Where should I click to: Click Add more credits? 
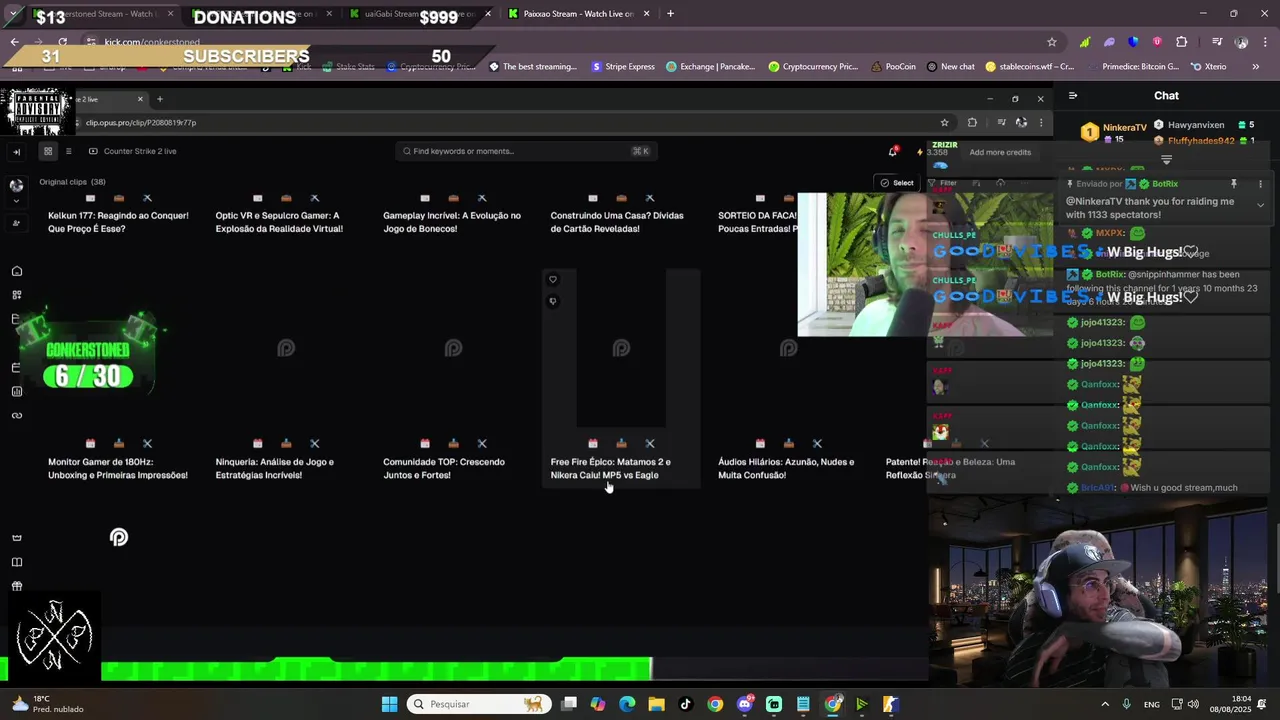1000,152
